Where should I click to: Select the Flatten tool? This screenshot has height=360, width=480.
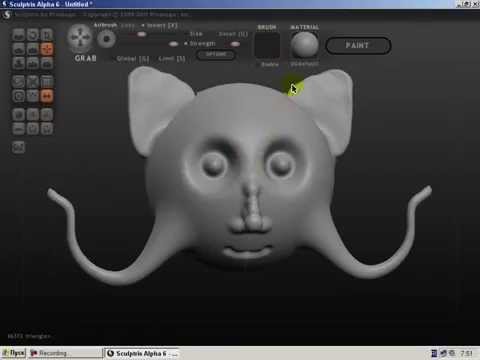pos(33,49)
